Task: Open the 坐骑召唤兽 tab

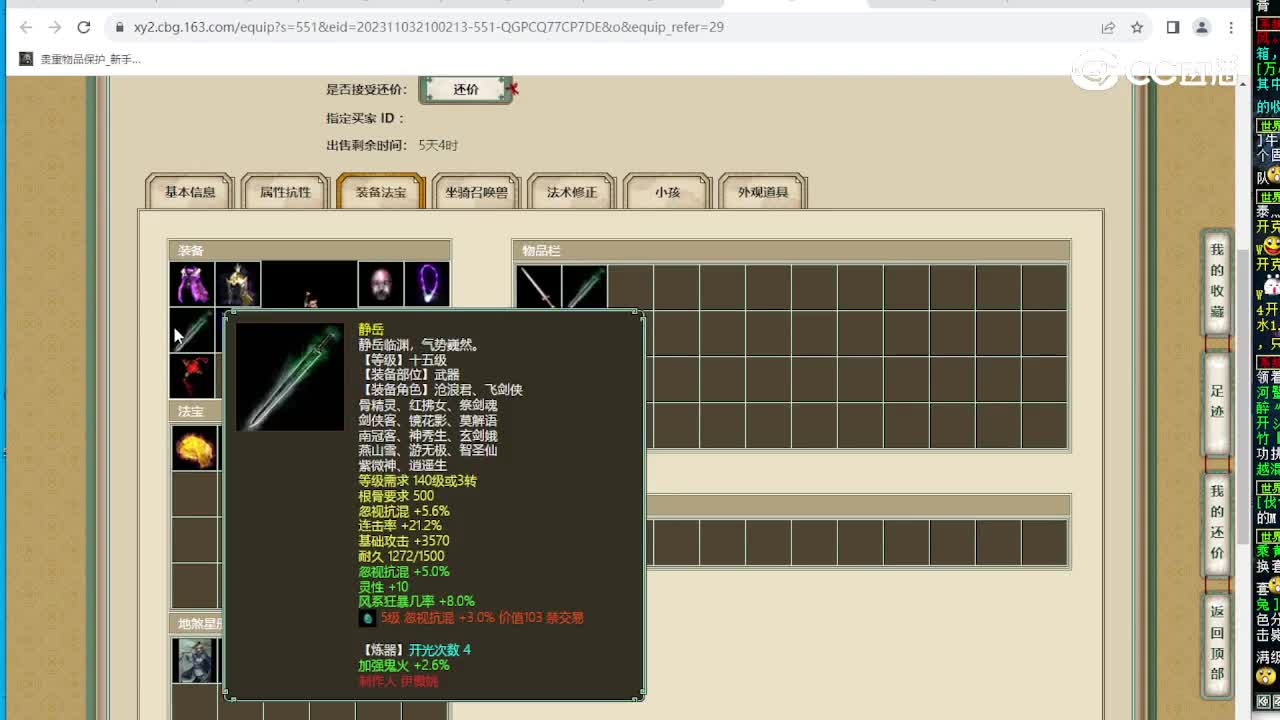Action: pos(476,192)
